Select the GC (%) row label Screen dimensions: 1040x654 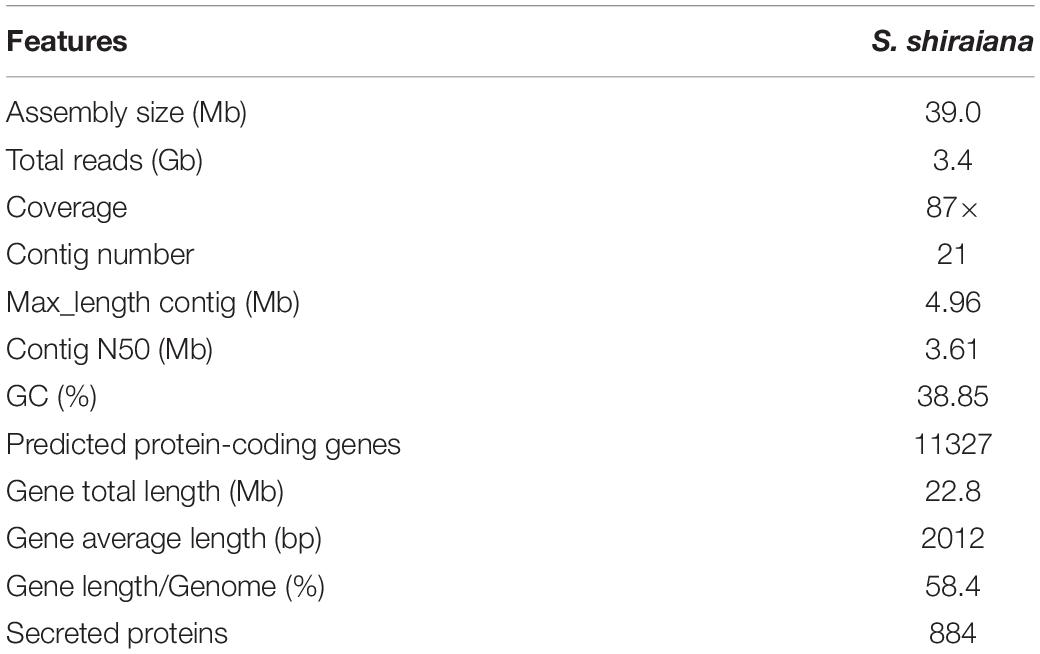[52, 397]
